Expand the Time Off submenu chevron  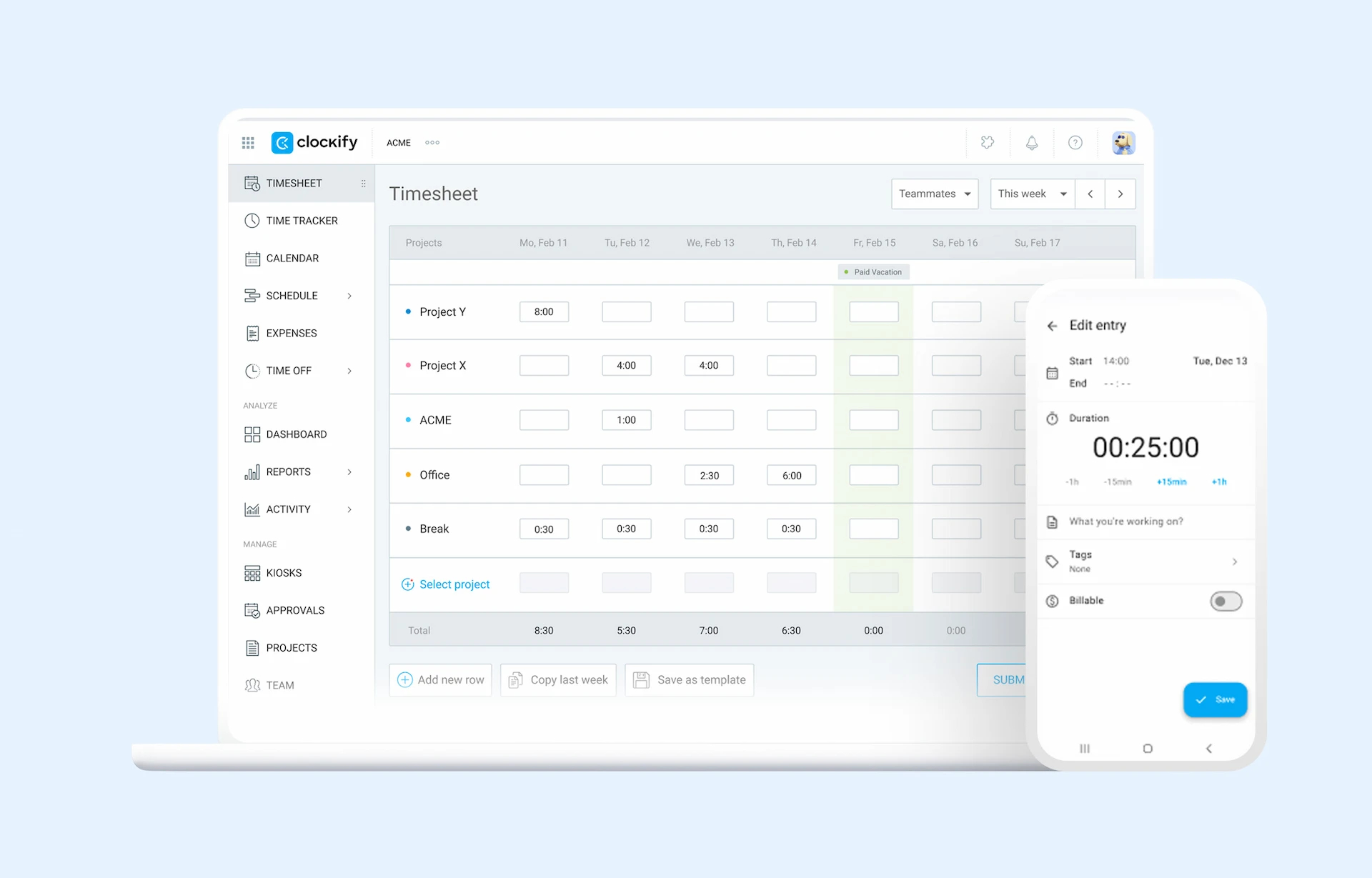pyautogui.click(x=349, y=371)
